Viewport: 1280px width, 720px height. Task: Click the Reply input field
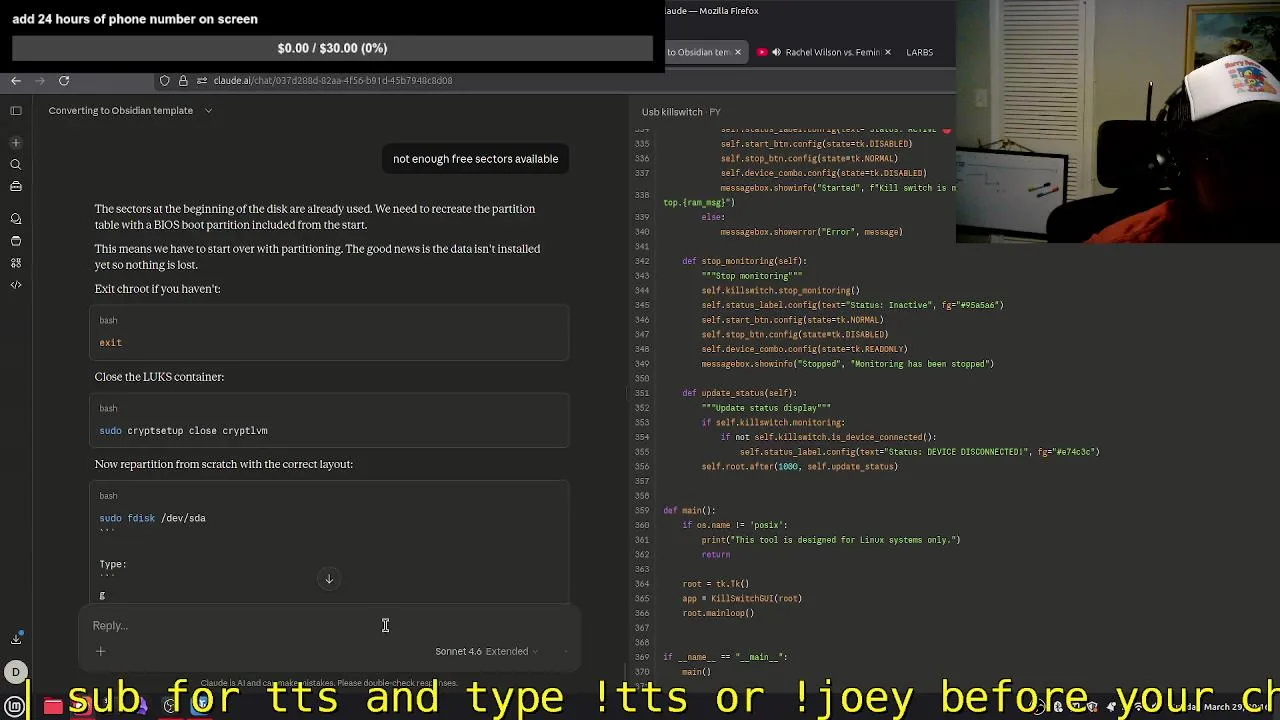330,626
